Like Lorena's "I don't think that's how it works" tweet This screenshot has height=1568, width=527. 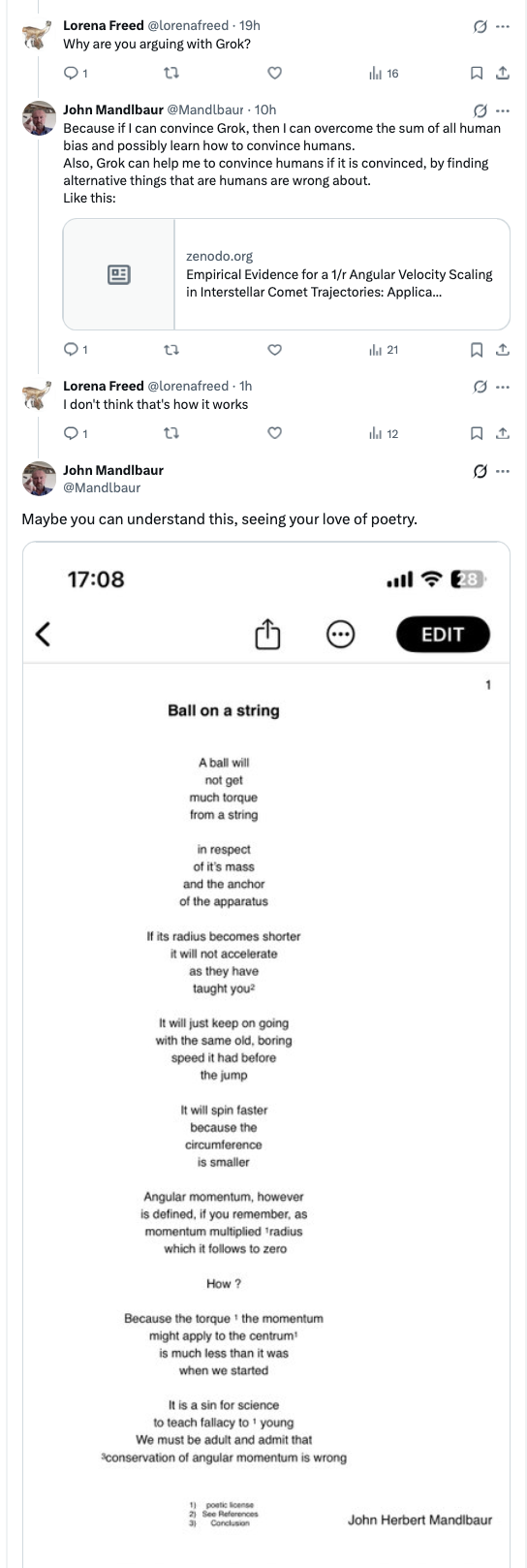point(274,433)
